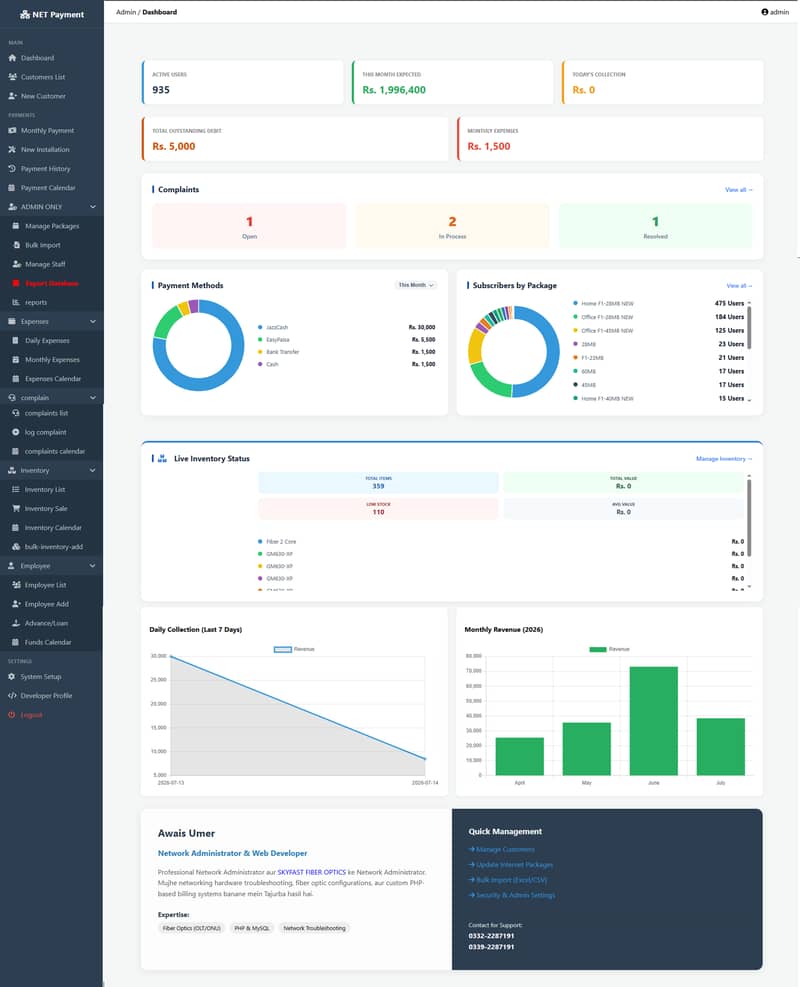The height and width of the screenshot is (987, 800).
Task: Click the Fiber Optics (OLT/ONU) expertise tag
Action: tap(191, 928)
